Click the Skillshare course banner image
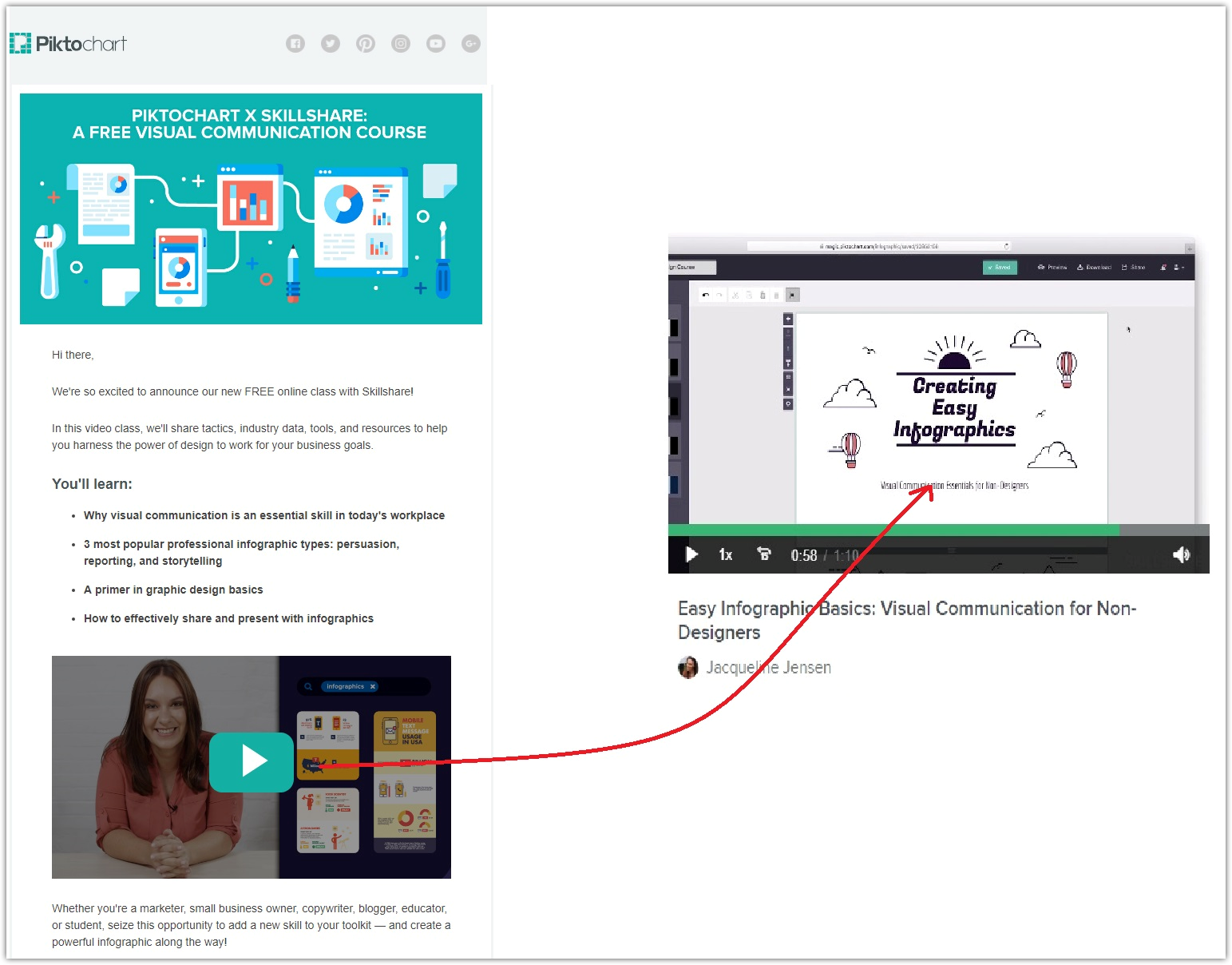The image size is (1232, 965). click(x=251, y=208)
